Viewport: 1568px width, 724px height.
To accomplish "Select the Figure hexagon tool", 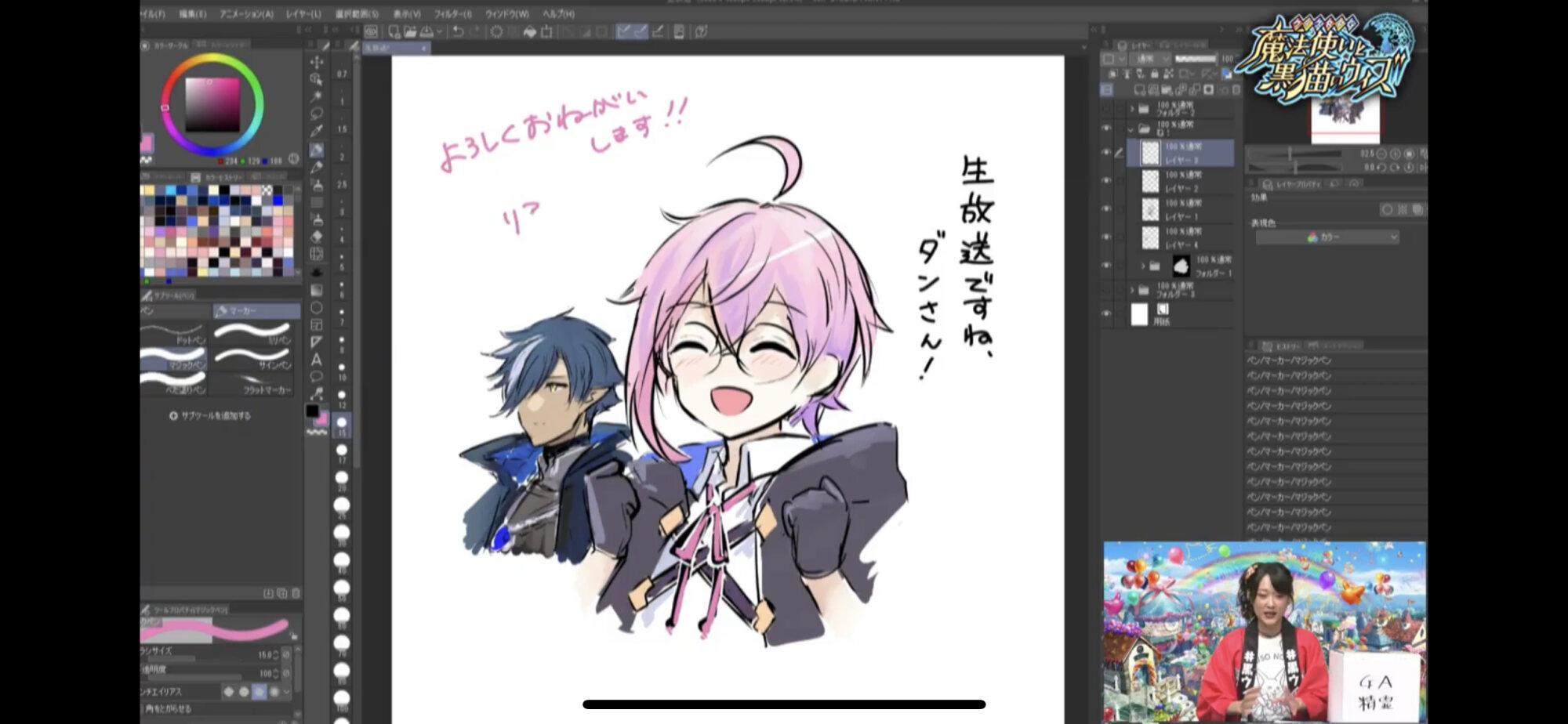I will coord(317,307).
